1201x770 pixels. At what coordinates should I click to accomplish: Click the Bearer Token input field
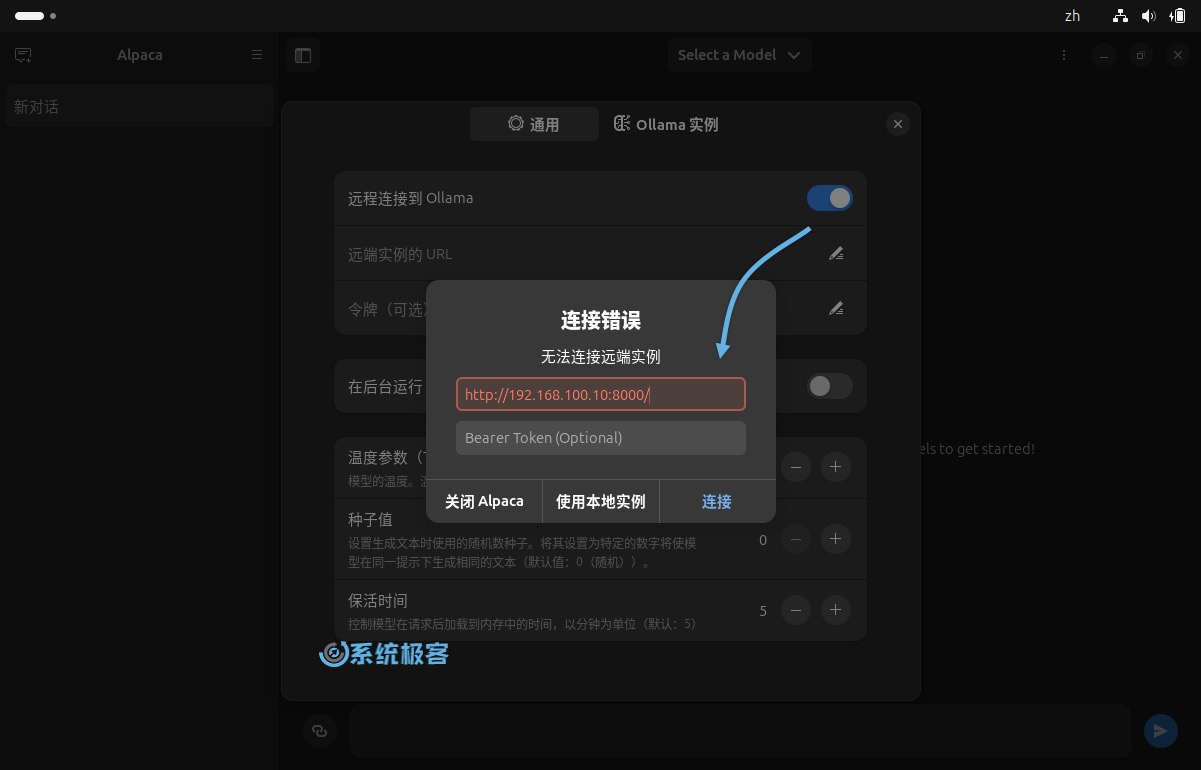(601, 438)
